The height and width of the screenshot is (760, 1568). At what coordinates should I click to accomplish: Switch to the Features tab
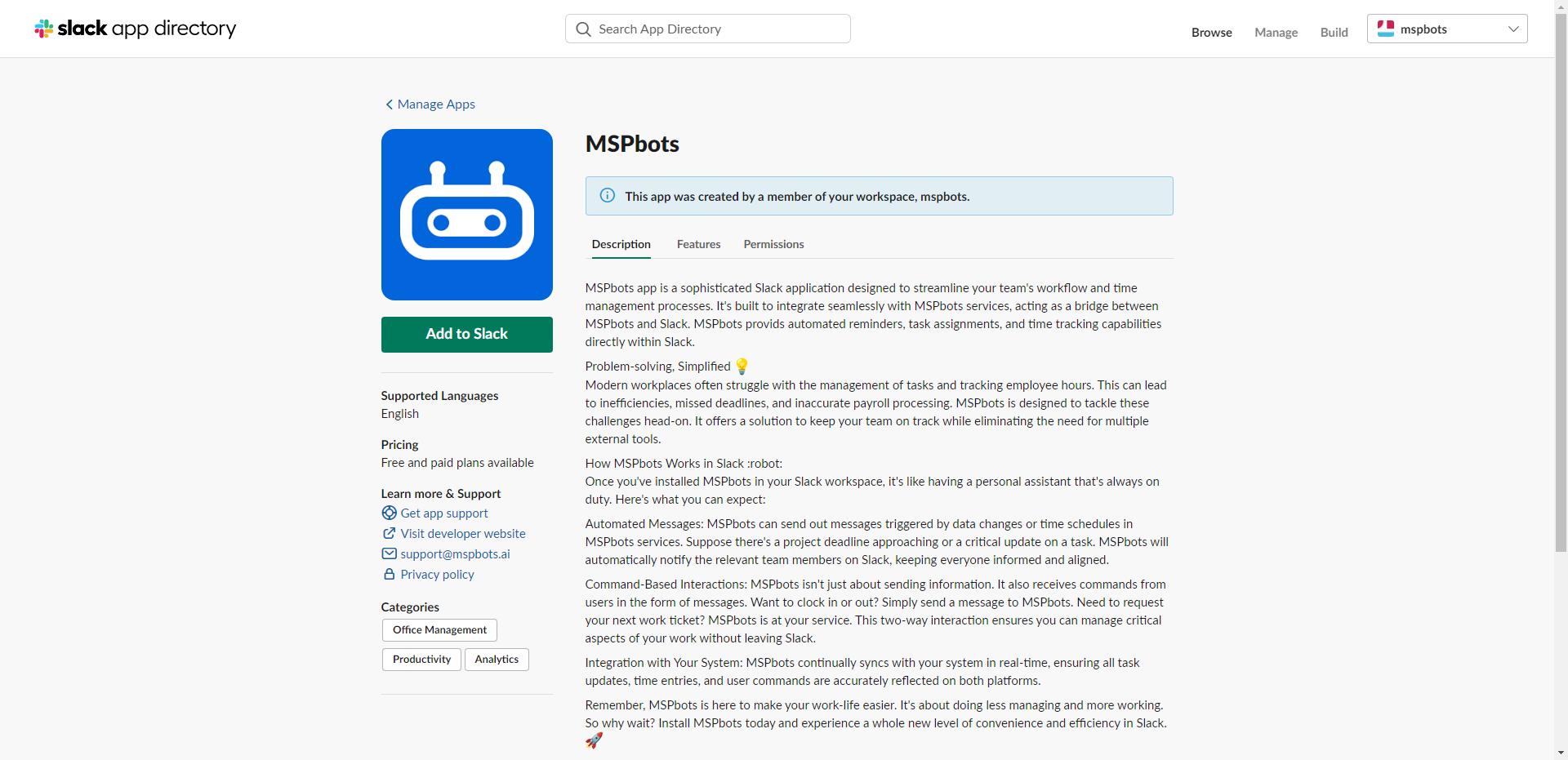[x=698, y=244]
